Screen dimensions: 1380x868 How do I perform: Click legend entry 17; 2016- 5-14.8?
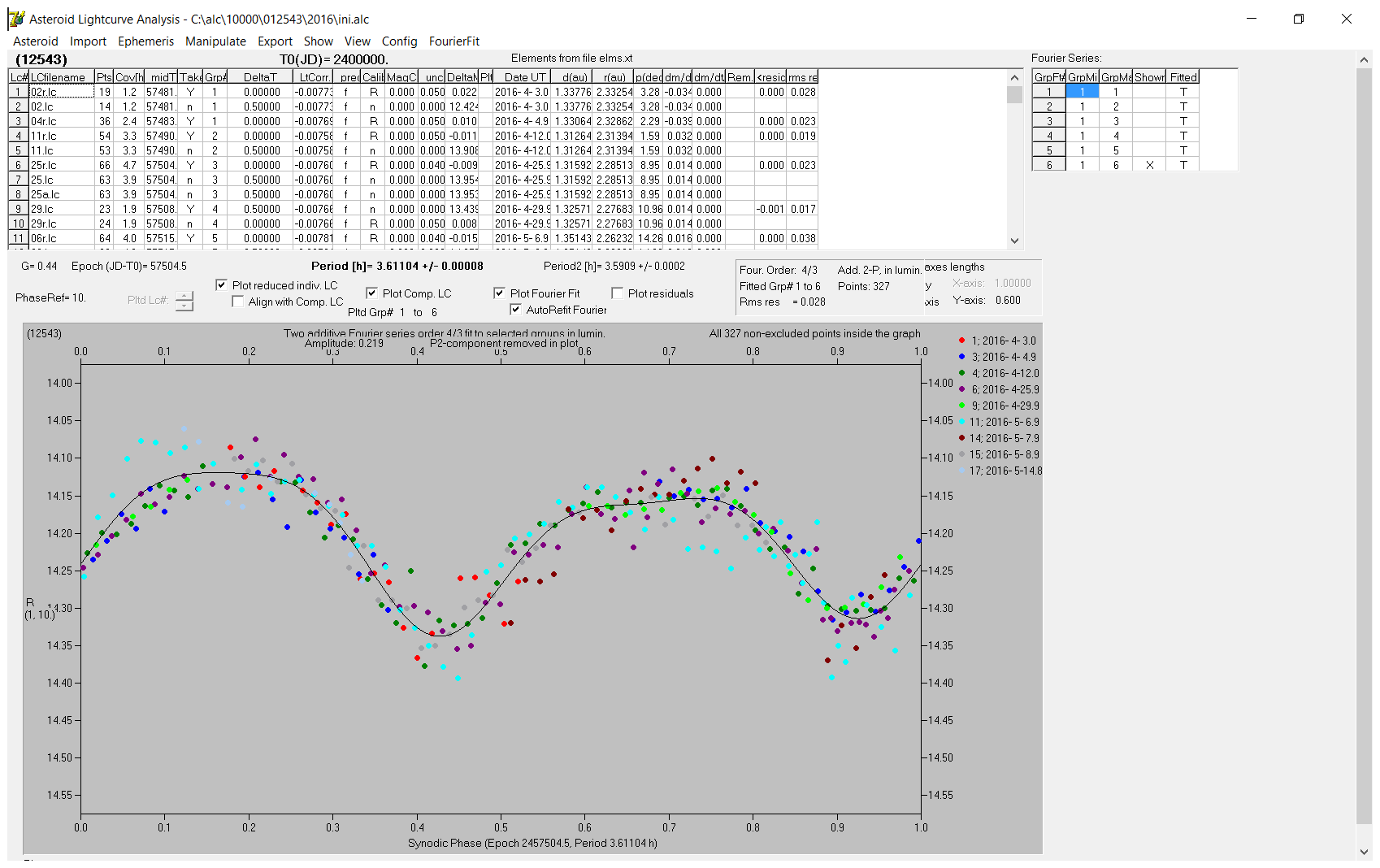click(x=1000, y=471)
